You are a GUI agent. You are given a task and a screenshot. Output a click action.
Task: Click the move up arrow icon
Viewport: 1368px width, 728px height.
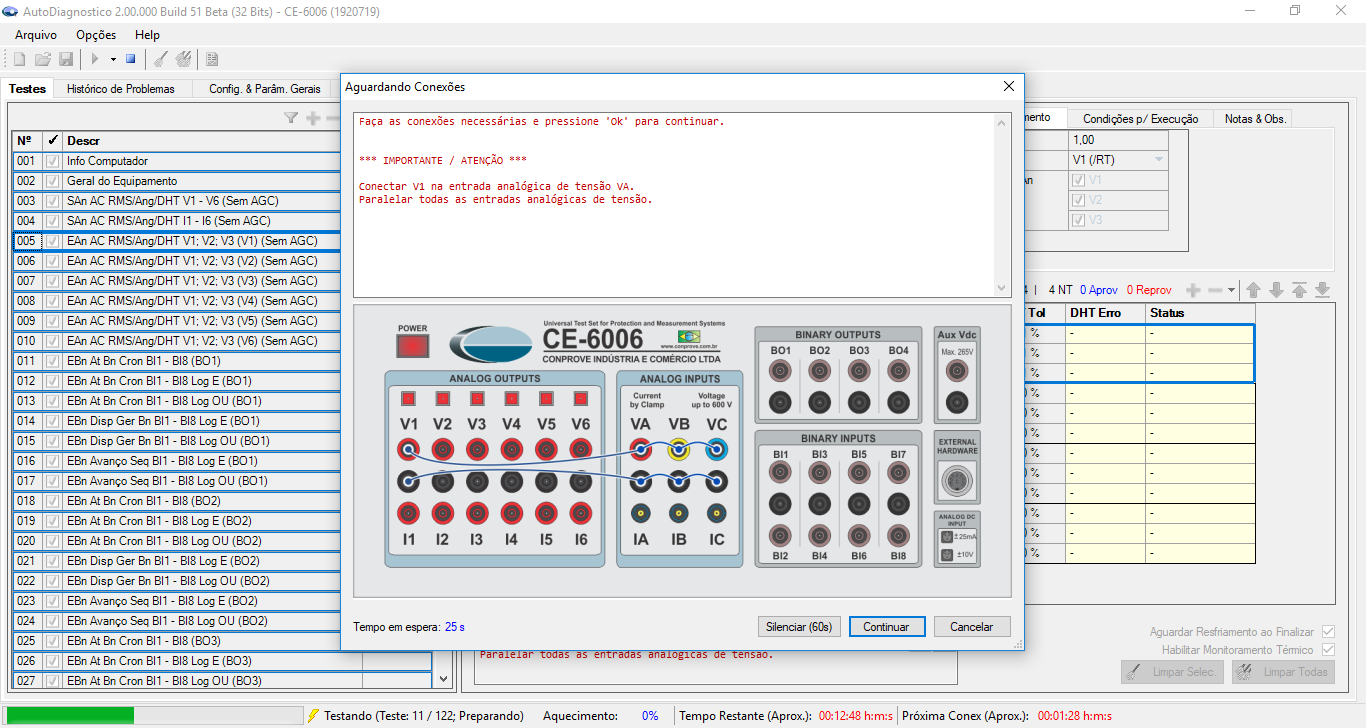click(1253, 290)
